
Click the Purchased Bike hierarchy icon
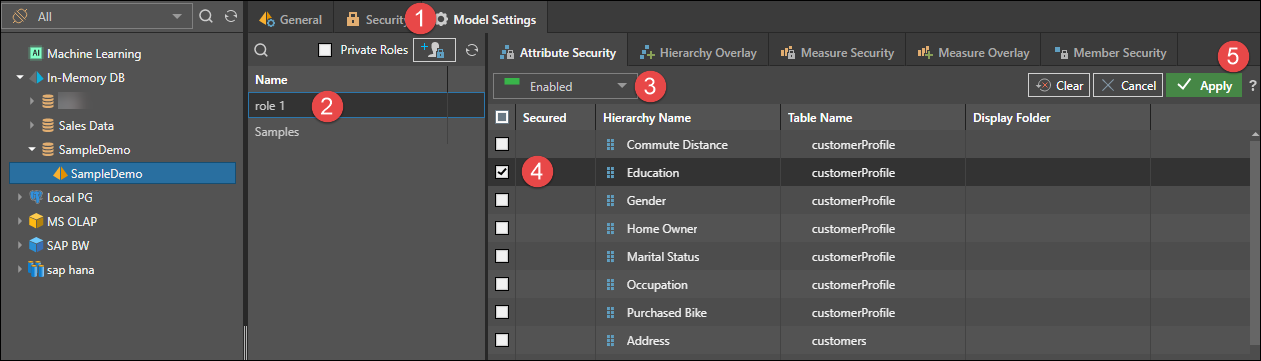pyautogui.click(x=609, y=313)
